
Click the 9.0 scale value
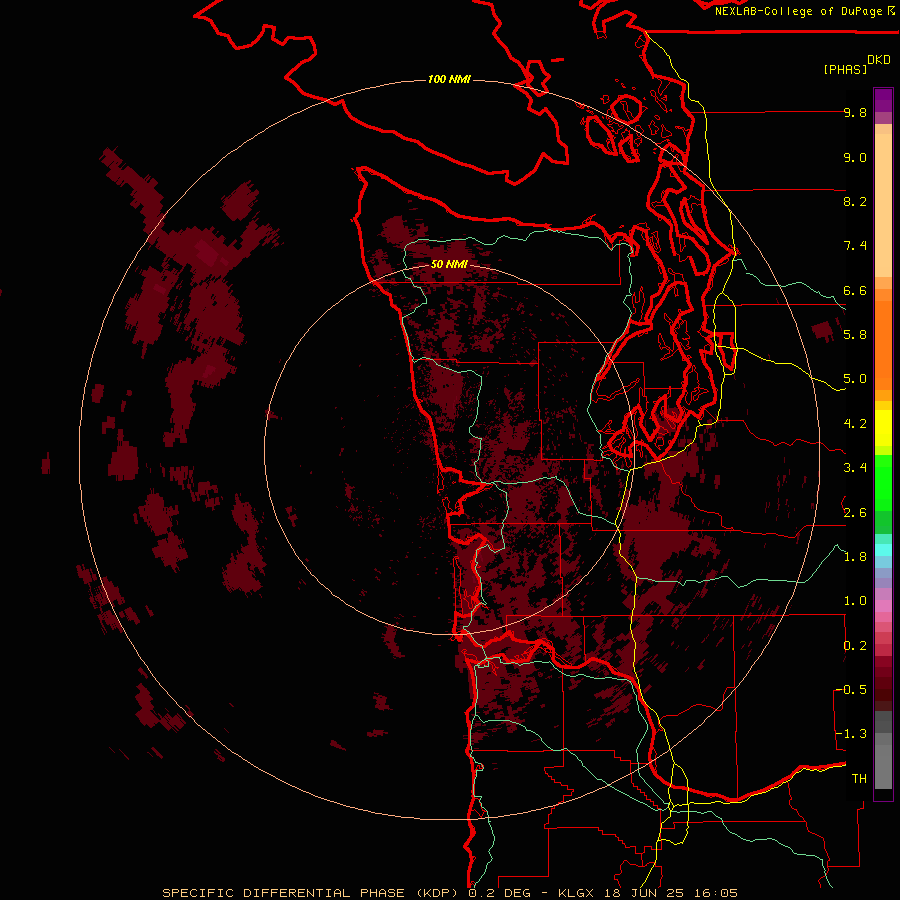coord(855,157)
